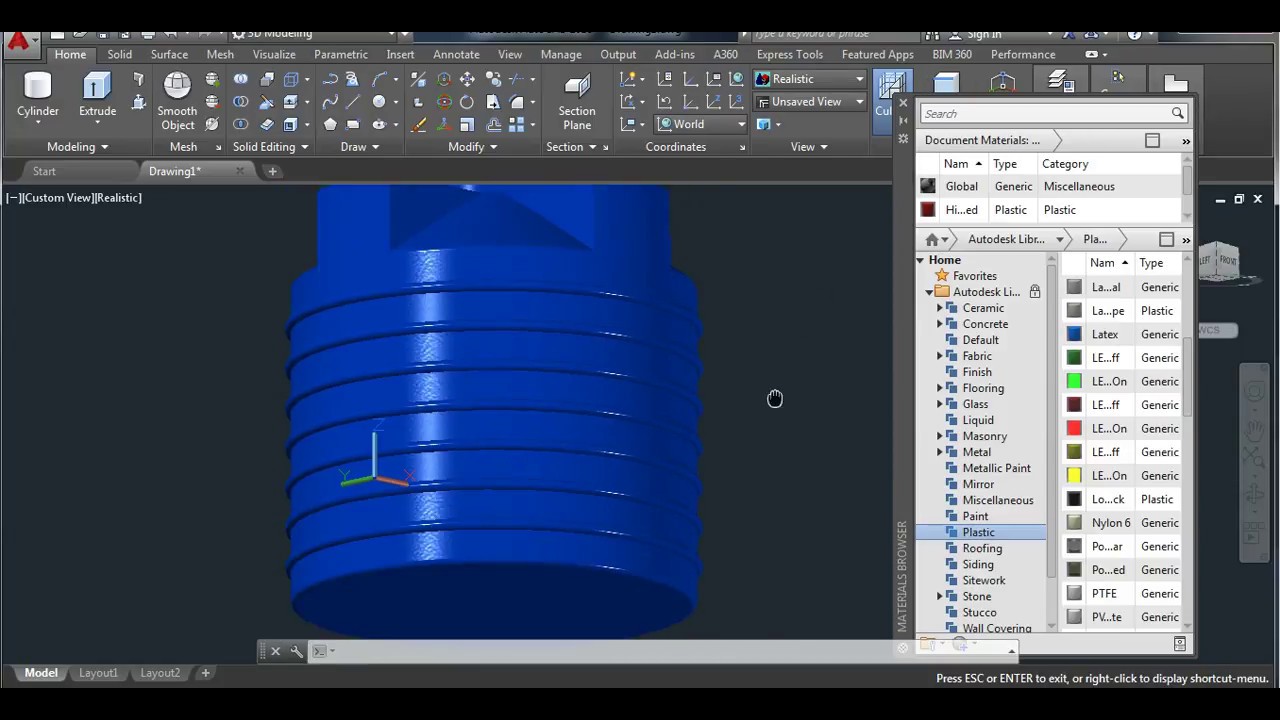1280x720 pixels.
Task: Sort document materials by Category column
Action: [1065, 164]
